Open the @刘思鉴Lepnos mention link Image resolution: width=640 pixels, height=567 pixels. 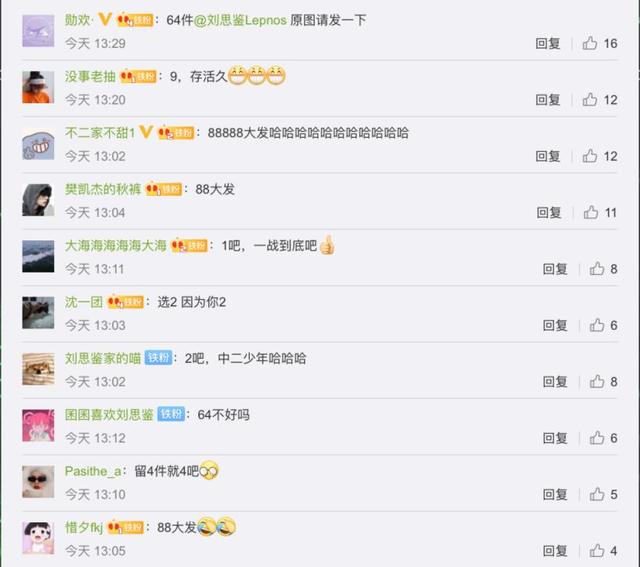pyautogui.click(x=240, y=20)
